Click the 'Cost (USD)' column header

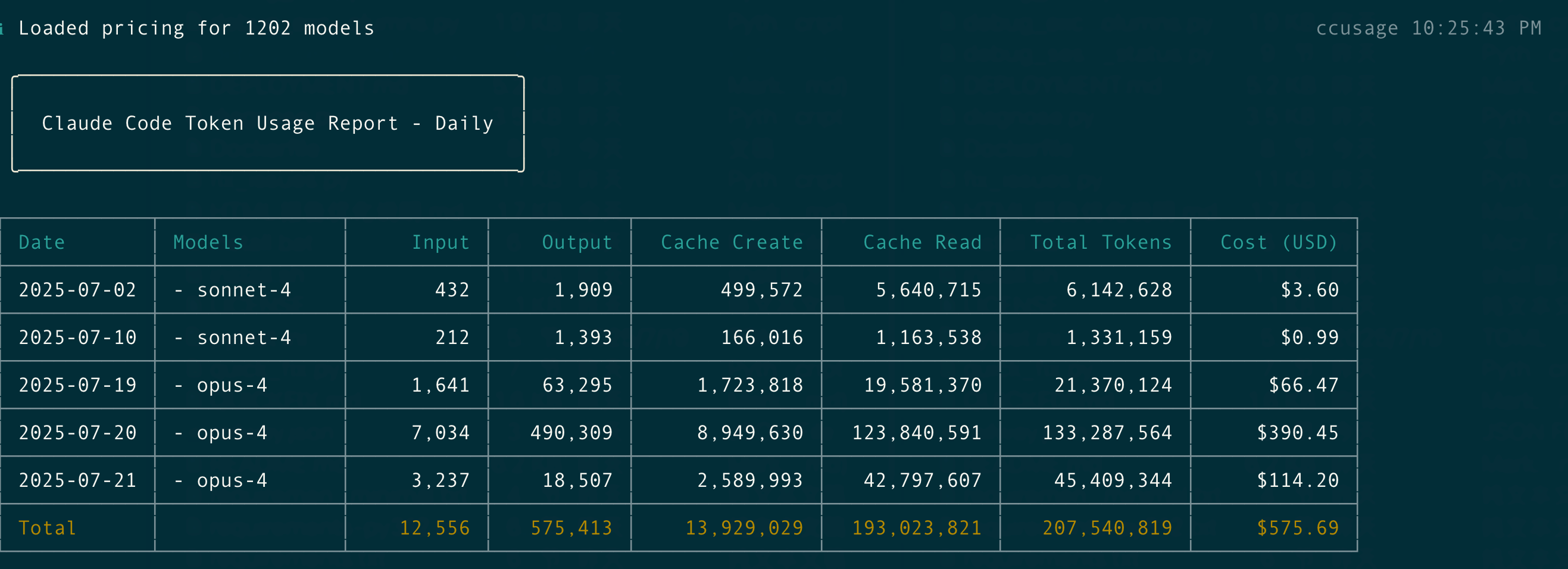tap(1279, 242)
